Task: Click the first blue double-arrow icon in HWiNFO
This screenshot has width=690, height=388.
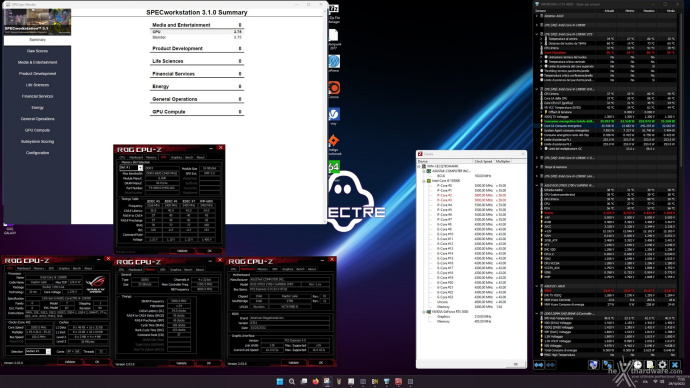Action: point(539,365)
